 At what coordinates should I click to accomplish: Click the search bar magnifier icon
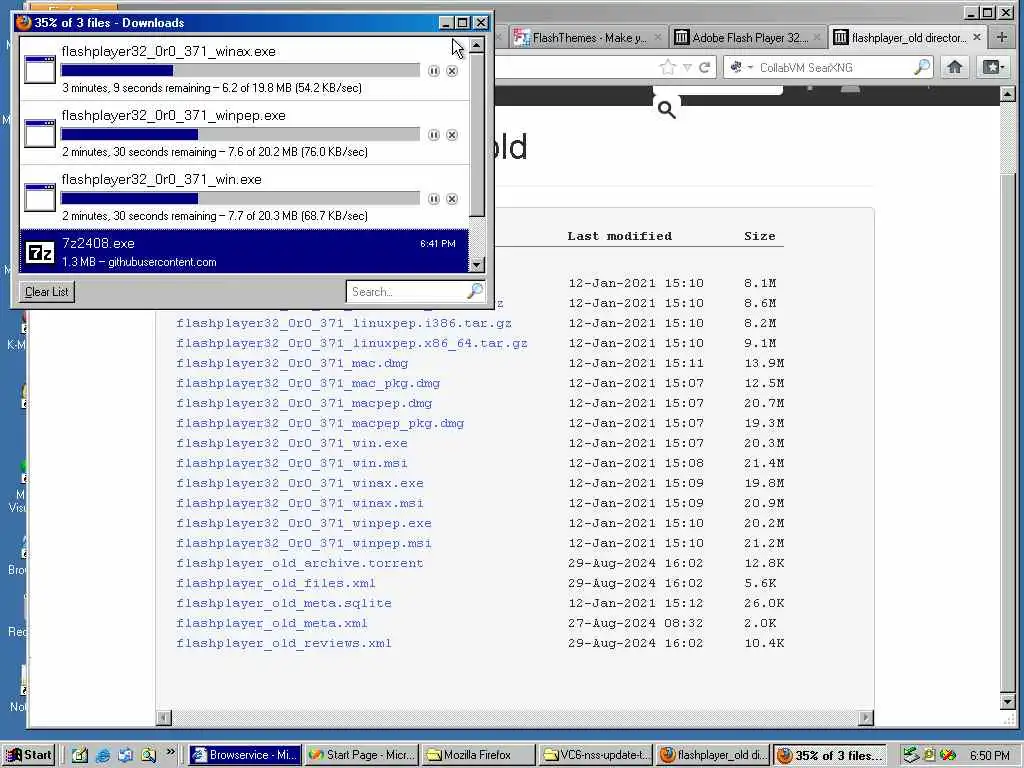(x=921, y=67)
